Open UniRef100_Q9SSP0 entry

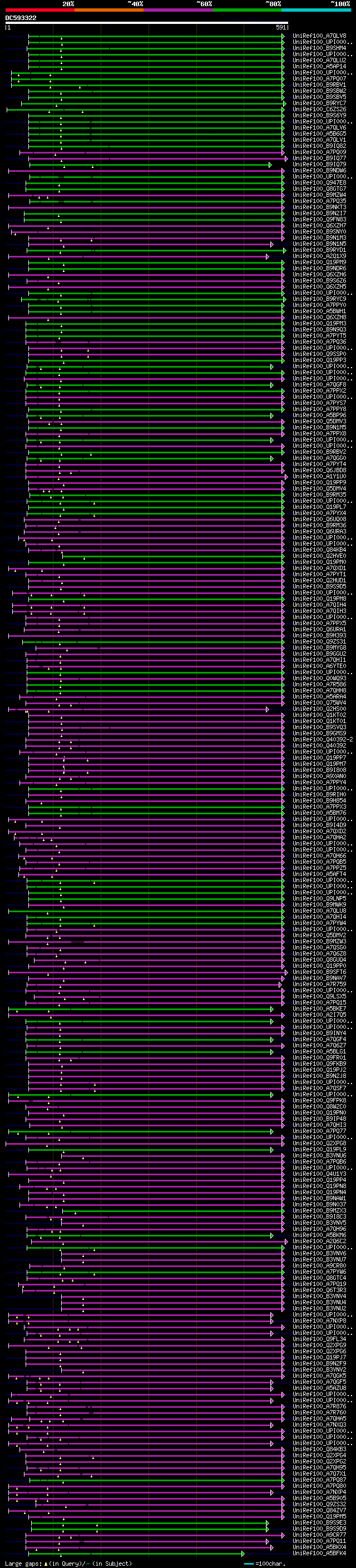[319, 354]
